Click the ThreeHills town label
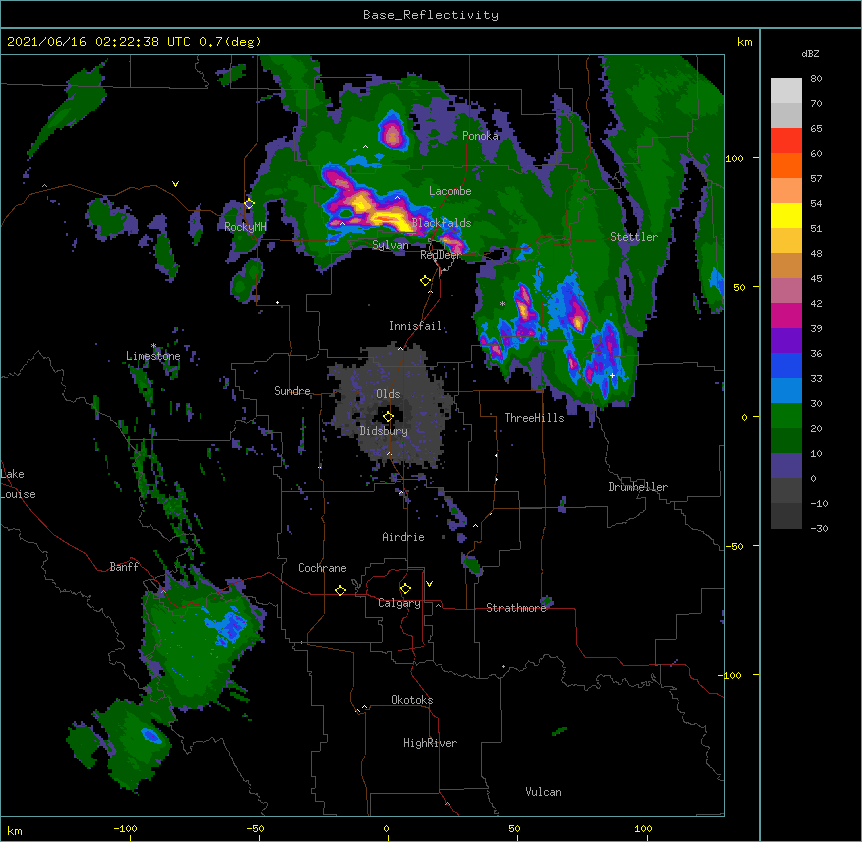 coord(534,418)
